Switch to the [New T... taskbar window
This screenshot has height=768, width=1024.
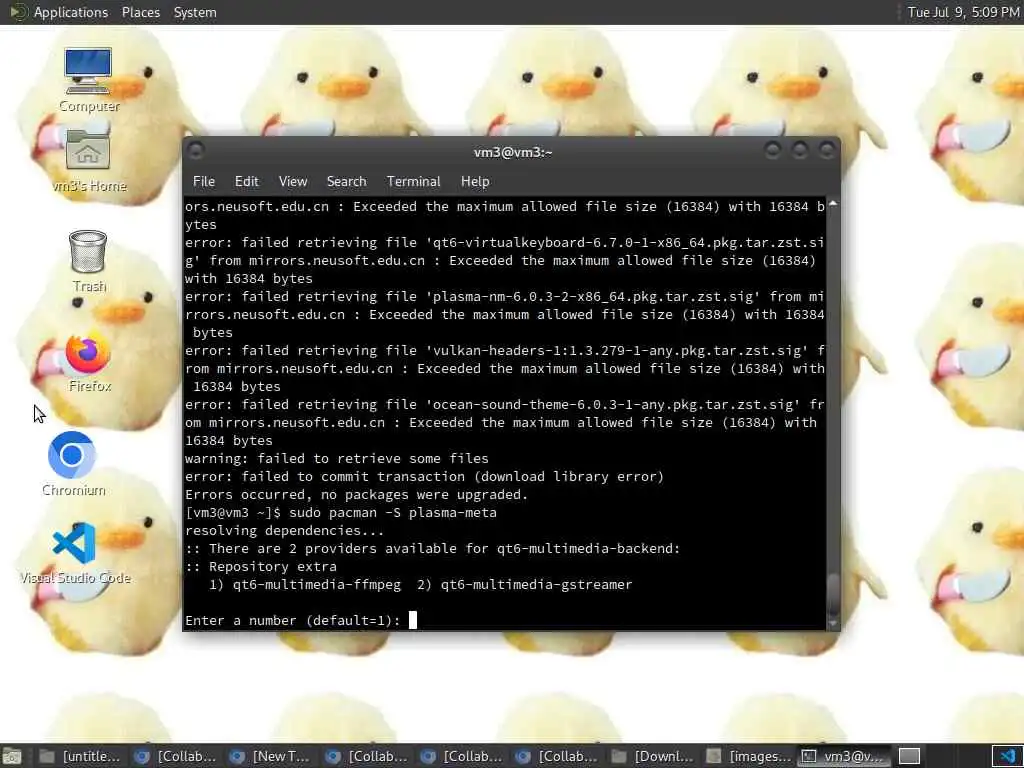[270, 756]
